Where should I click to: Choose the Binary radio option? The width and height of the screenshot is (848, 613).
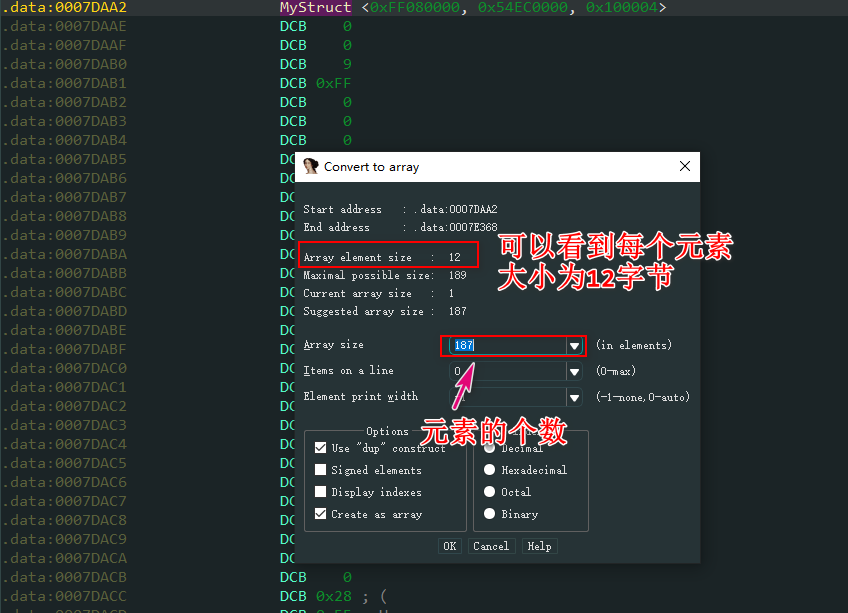point(489,514)
